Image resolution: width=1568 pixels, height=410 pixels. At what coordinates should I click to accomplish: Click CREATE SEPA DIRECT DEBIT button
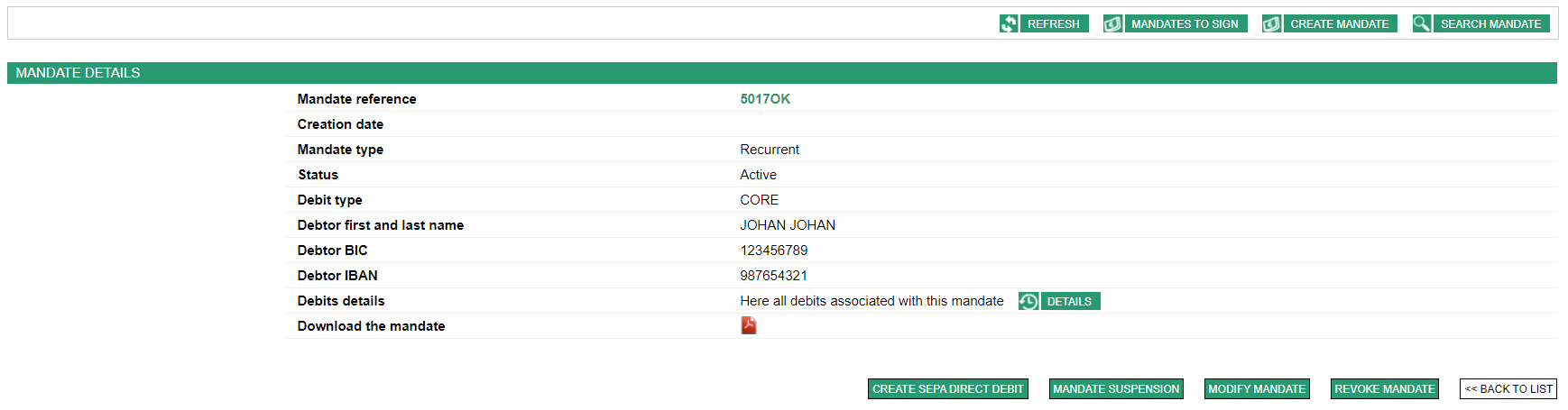947,389
